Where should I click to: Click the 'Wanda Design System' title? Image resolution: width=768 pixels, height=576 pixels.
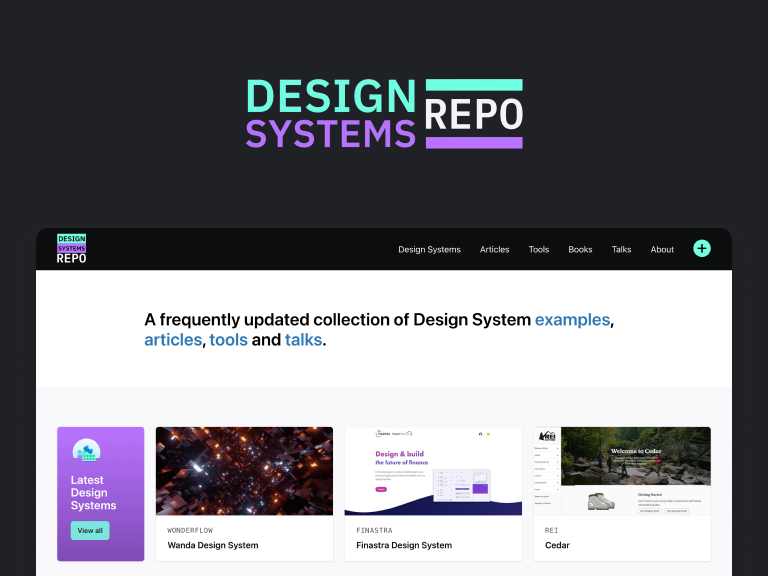click(213, 545)
